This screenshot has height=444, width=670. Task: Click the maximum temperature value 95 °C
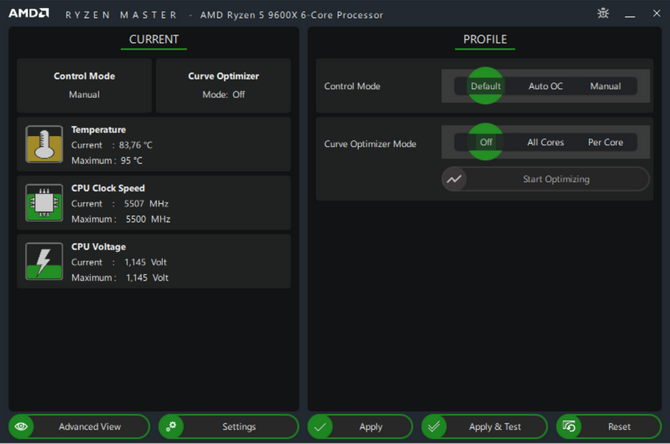click(131, 161)
